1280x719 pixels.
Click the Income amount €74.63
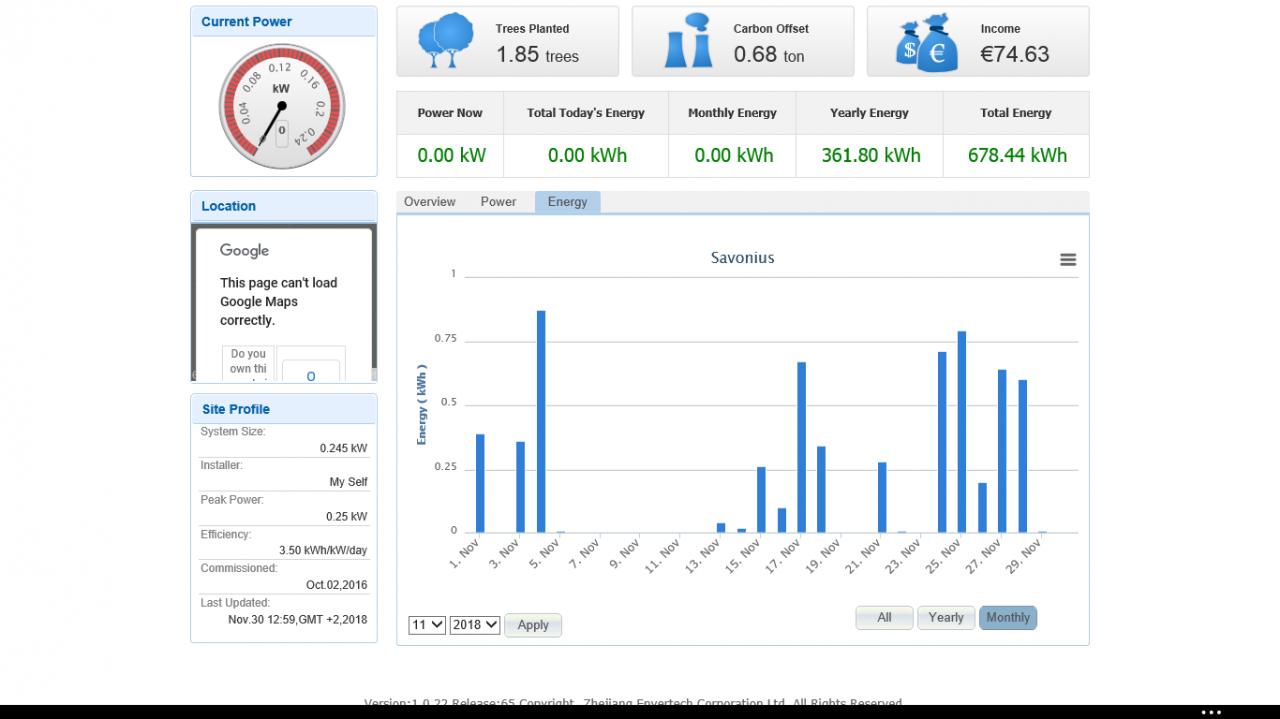(1014, 55)
